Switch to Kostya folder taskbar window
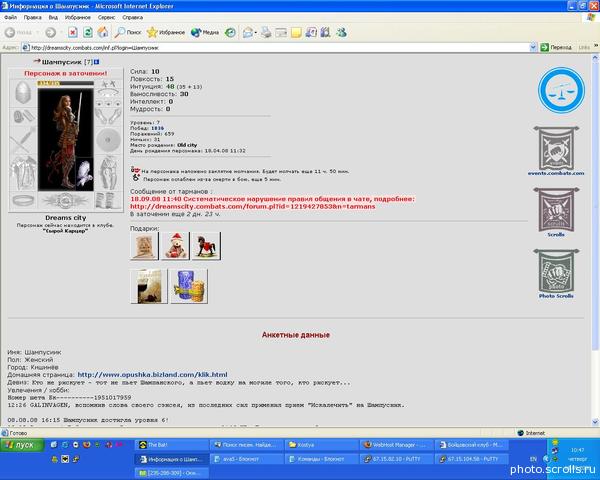600x480 pixels. tap(322, 445)
